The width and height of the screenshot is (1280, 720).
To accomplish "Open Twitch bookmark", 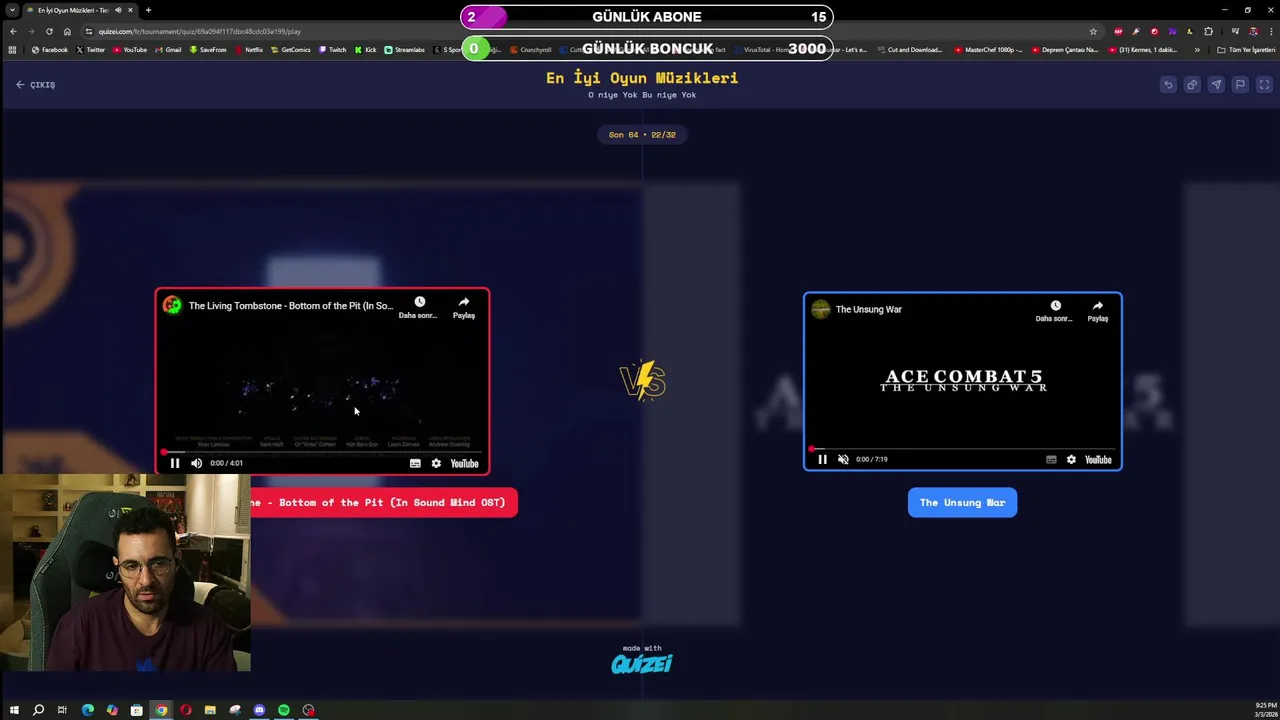I will coord(333,49).
